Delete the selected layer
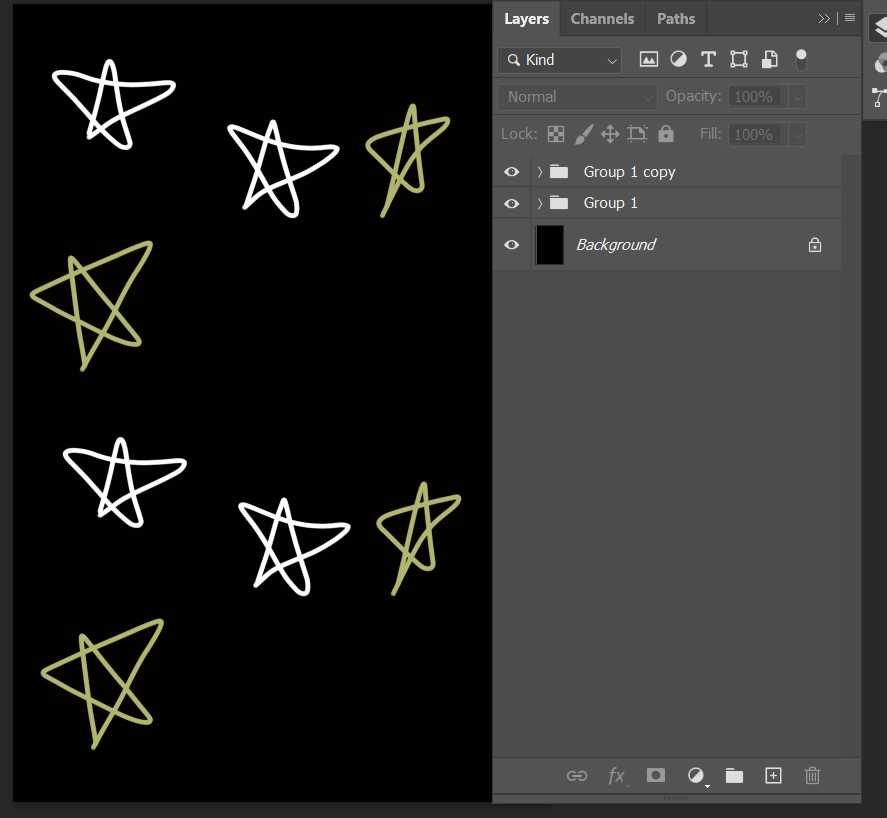The width and height of the screenshot is (887, 818). 811,776
